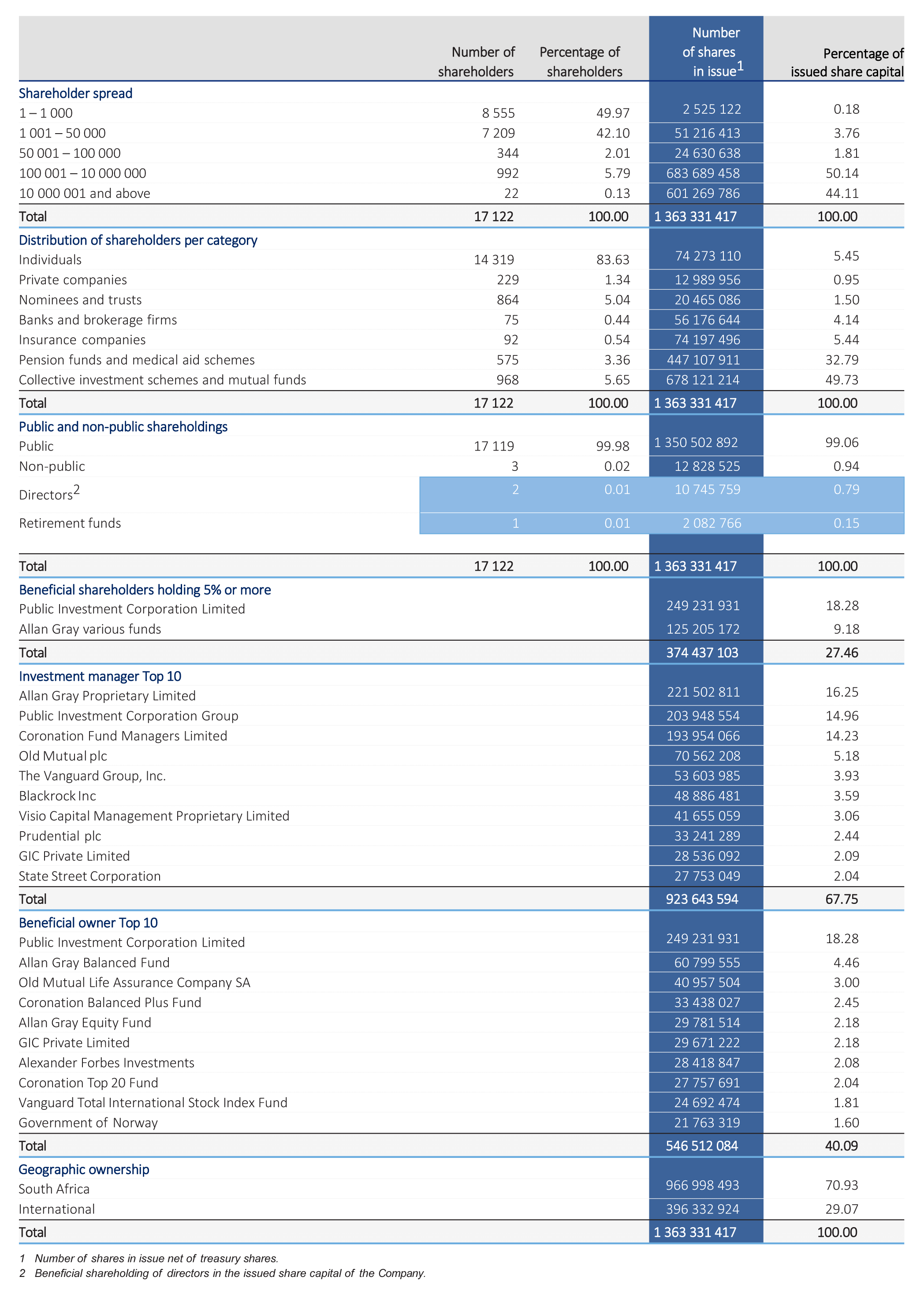Click 'Number of shares in issue' header
Image resolution: width=924 pixels, height=1299 pixels.
712,52
